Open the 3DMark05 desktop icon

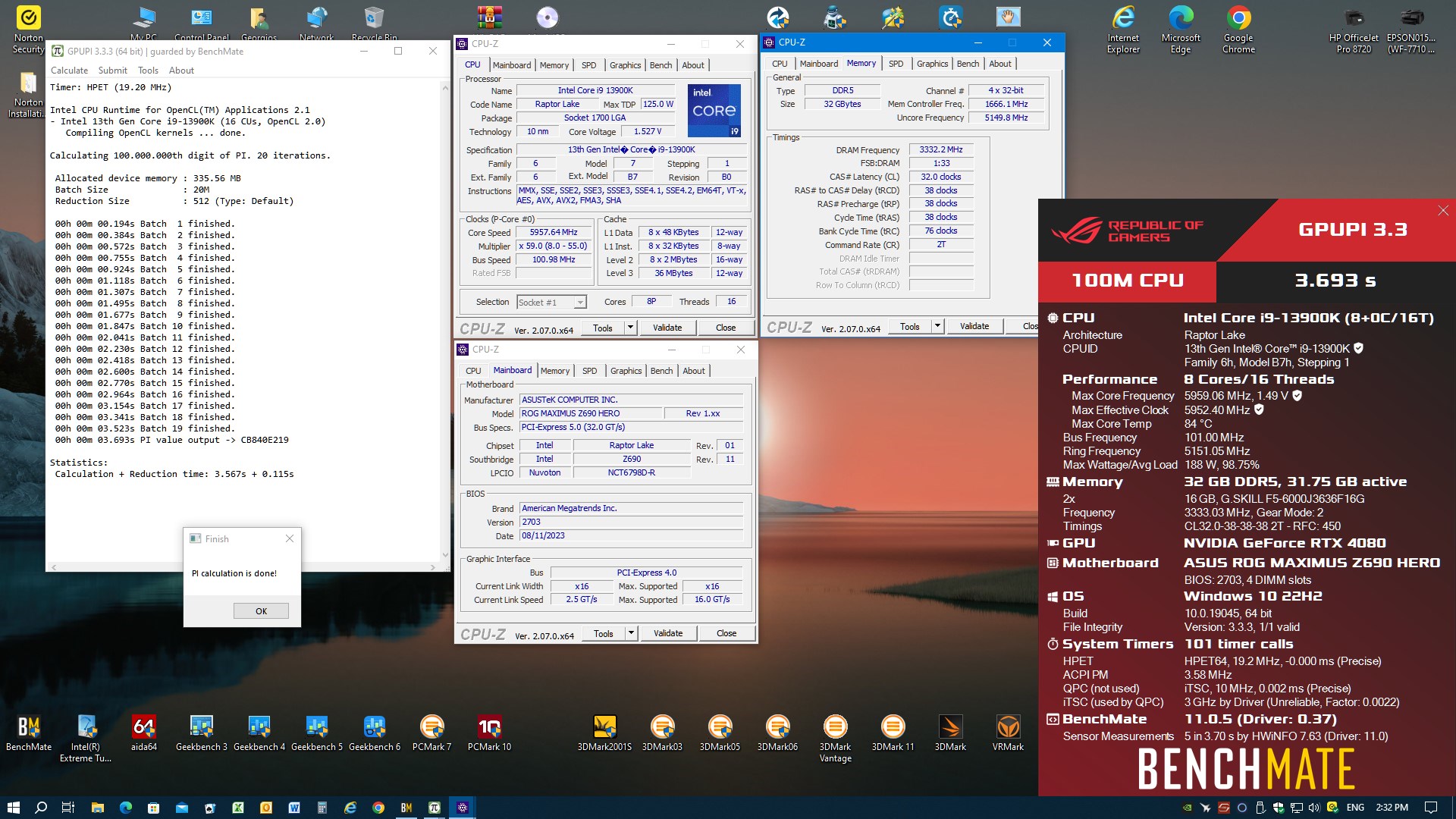click(x=720, y=733)
